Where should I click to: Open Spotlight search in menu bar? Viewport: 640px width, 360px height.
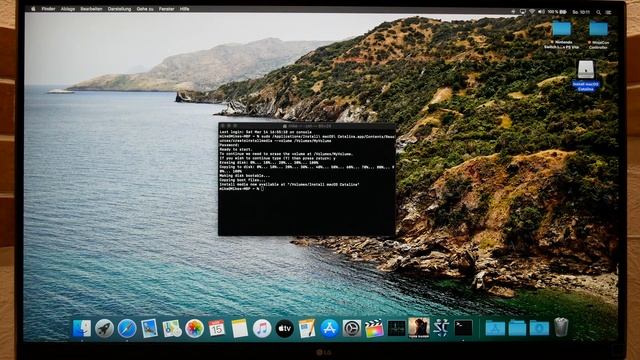(x=598, y=12)
